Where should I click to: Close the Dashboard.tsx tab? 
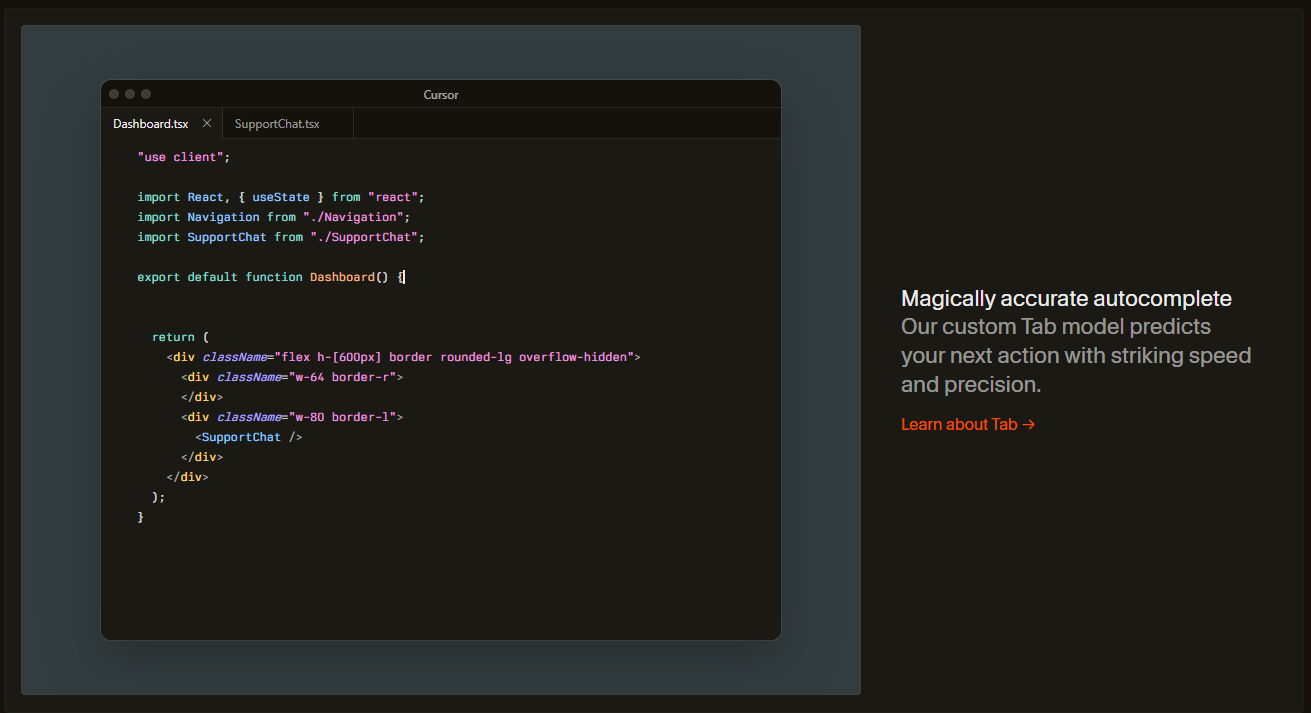[x=207, y=123]
